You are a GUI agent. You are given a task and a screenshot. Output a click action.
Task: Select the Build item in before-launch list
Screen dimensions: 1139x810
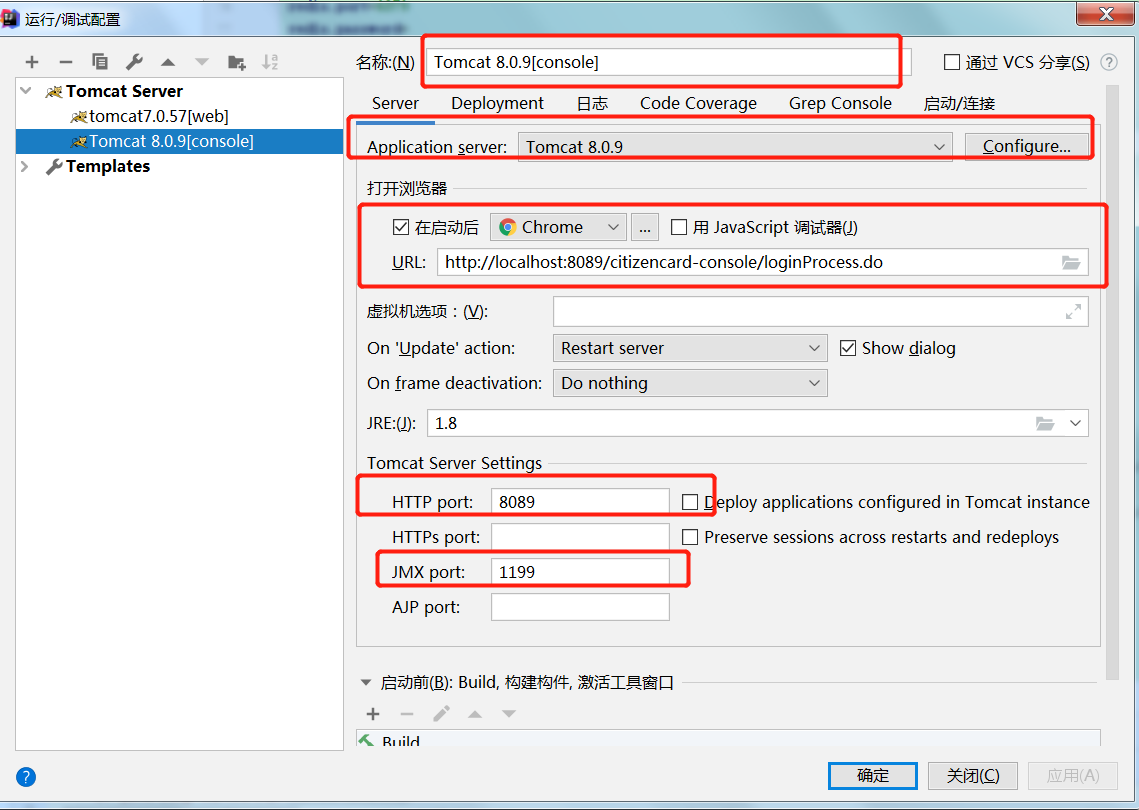point(728,740)
